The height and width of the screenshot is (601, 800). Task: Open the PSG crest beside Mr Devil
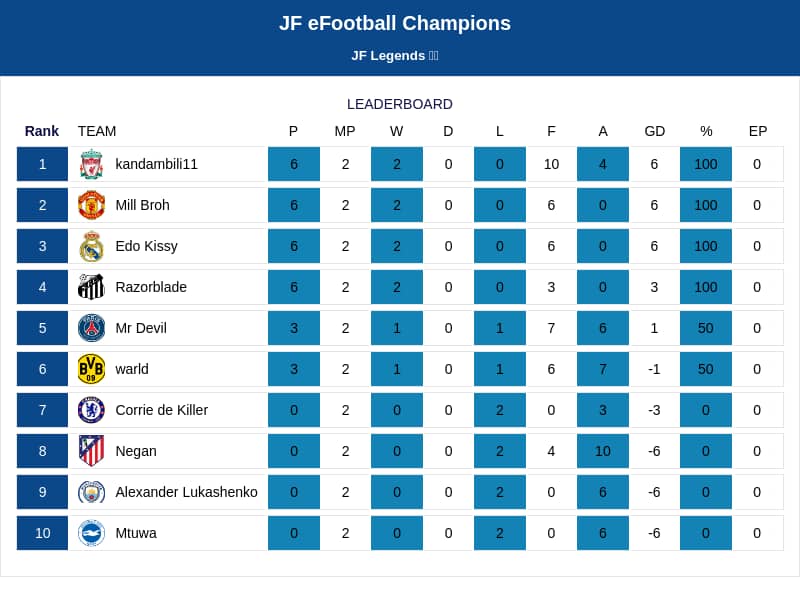click(91, 328)
